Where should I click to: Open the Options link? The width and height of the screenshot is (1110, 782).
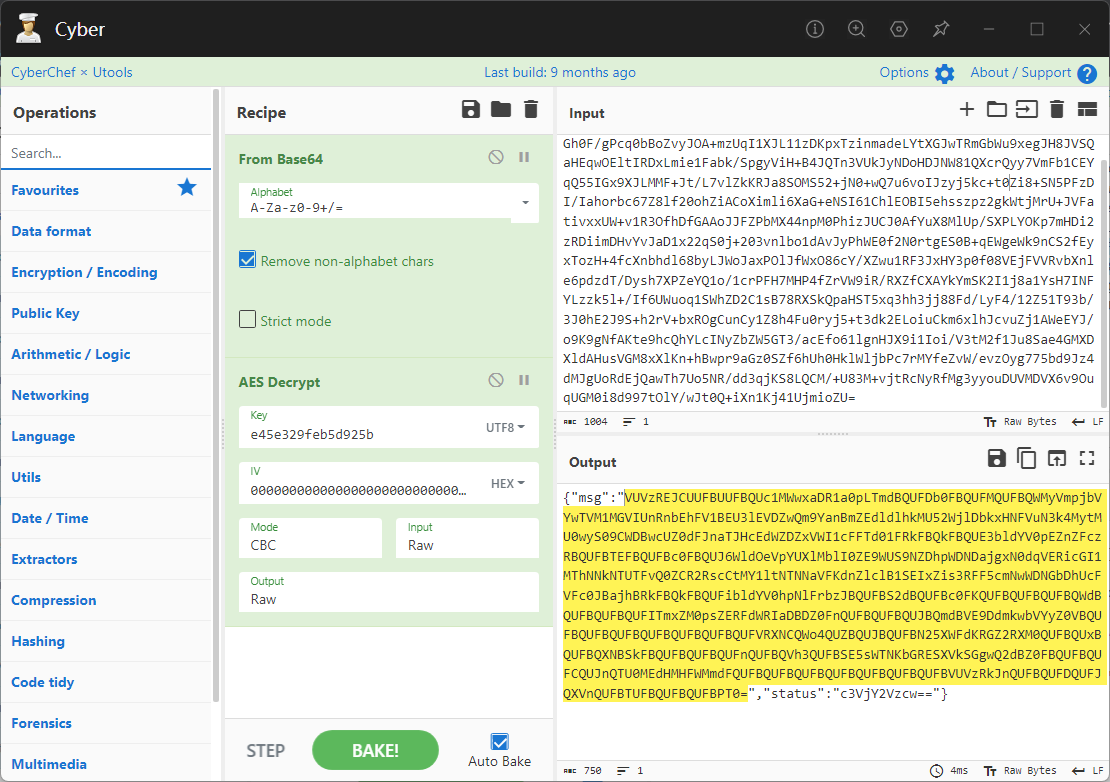[904, 72]
